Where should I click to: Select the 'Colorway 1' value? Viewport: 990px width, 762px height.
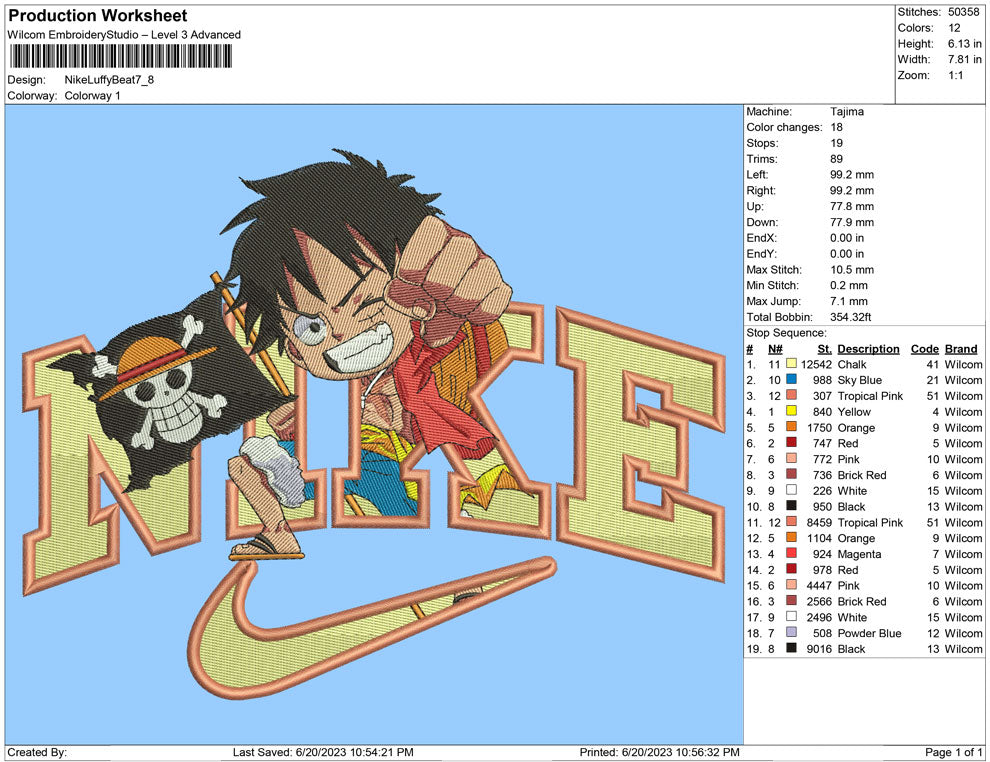point(92,96)
